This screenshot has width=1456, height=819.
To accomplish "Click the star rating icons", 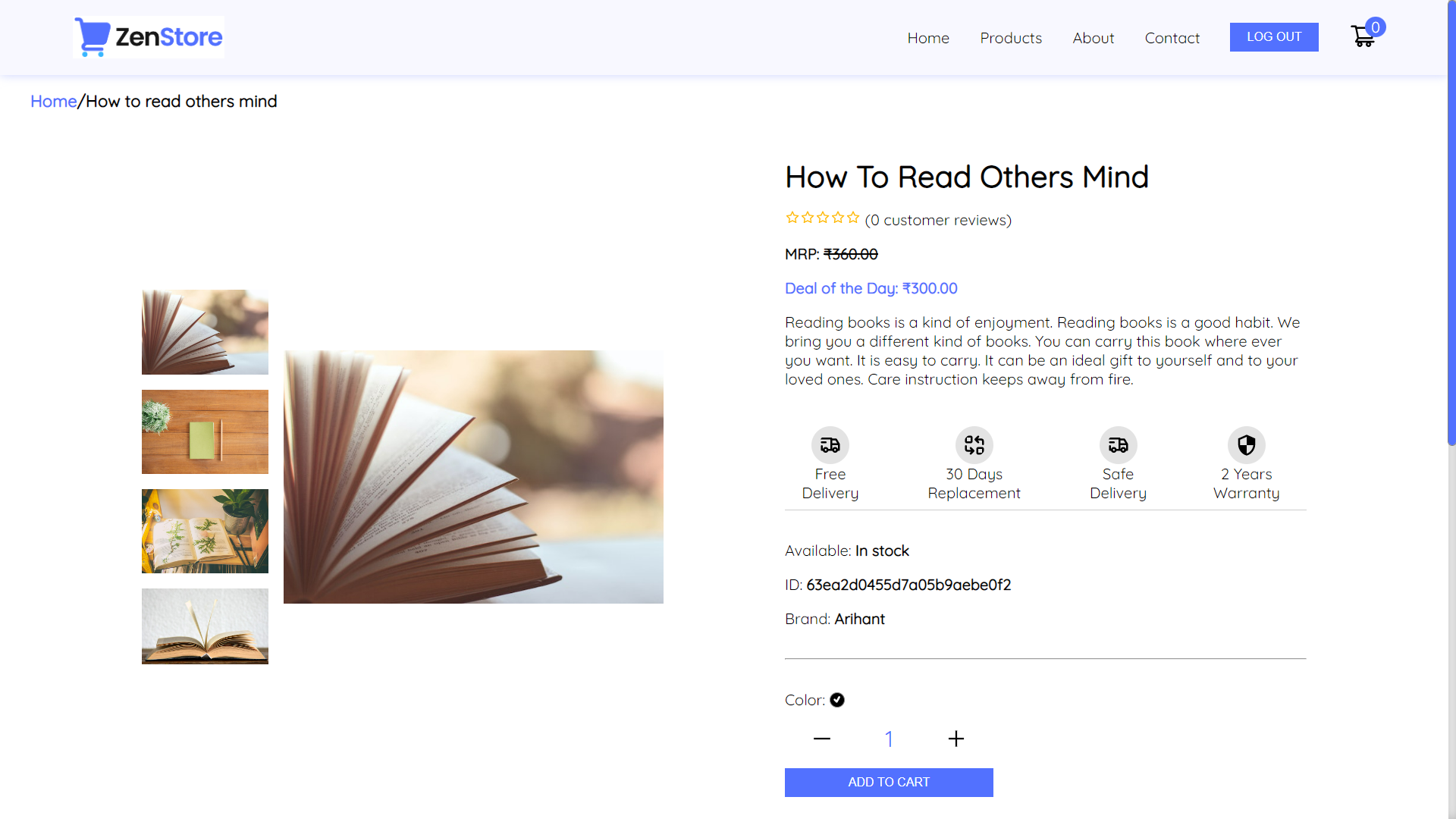I will 822,218.
